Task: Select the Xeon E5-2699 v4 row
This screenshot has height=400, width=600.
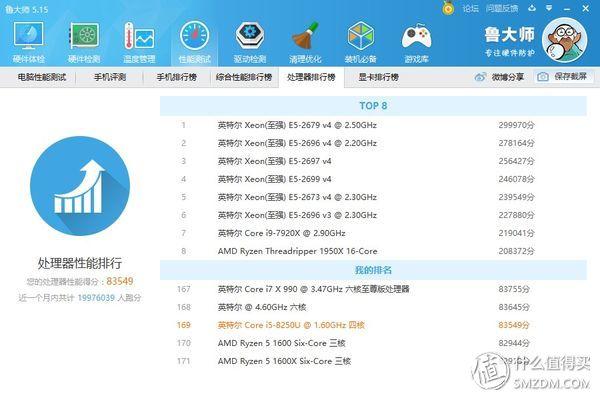Action: pyautogui.click(x=373, y=179)
